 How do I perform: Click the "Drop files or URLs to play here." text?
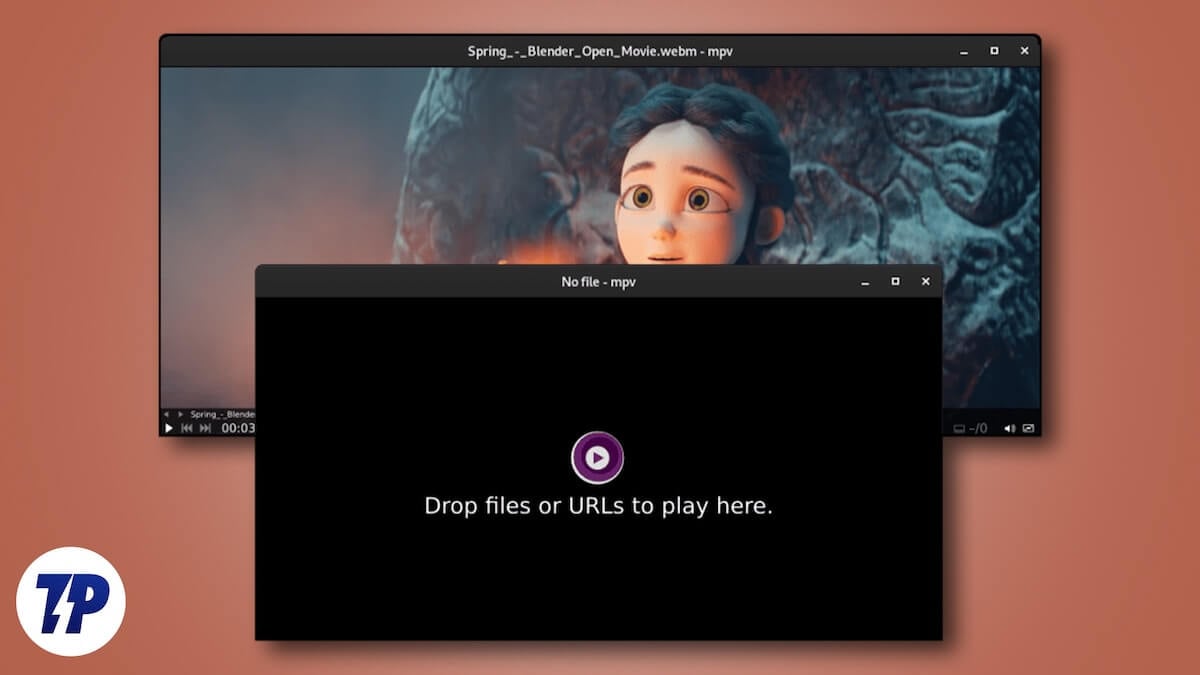pyautogui.click(x=599, y=506)
